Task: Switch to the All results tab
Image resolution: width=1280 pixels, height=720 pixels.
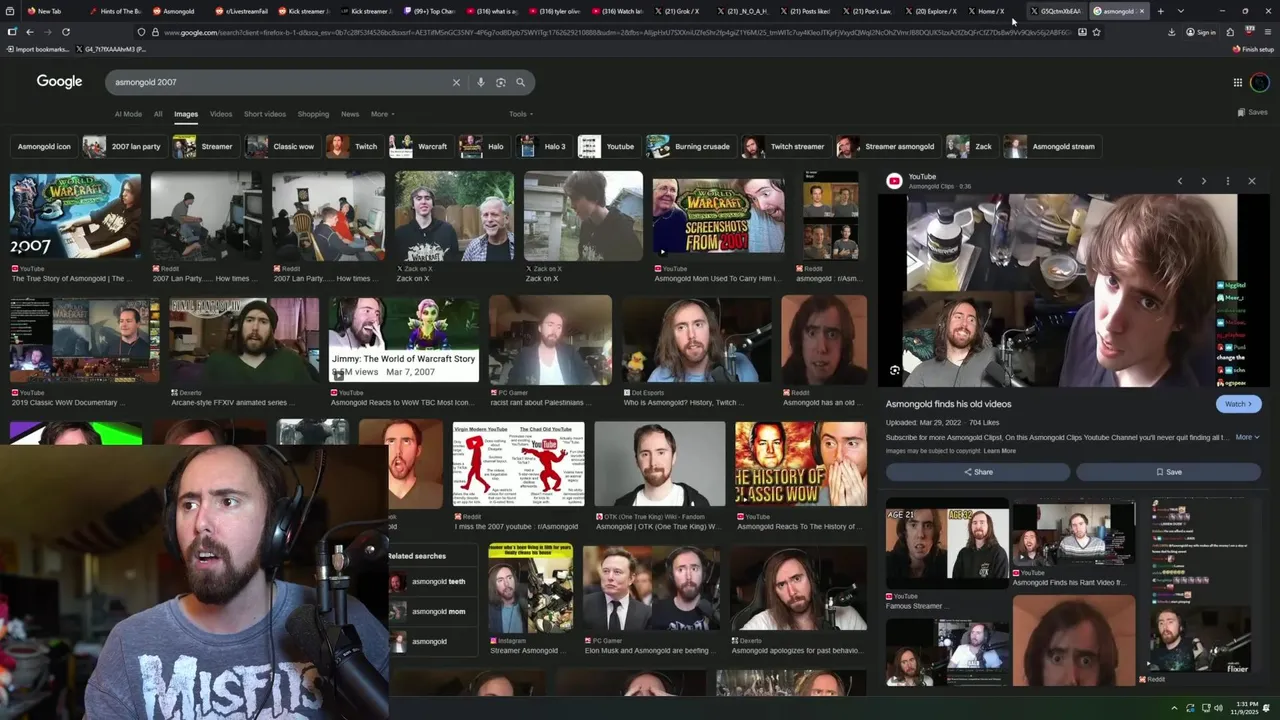Action: (158, 114)
